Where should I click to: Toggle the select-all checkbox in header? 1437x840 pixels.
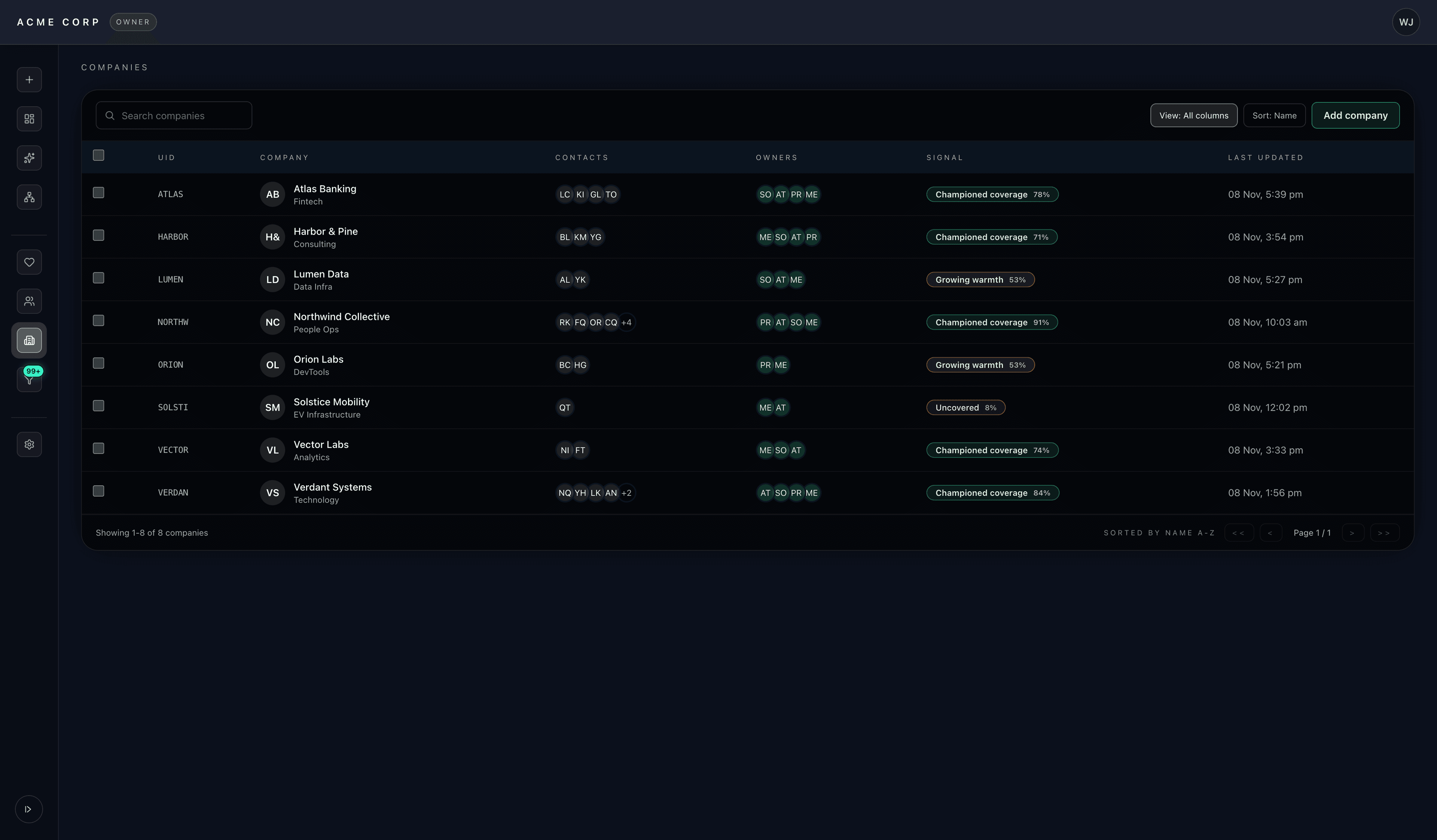pos(99,155)
